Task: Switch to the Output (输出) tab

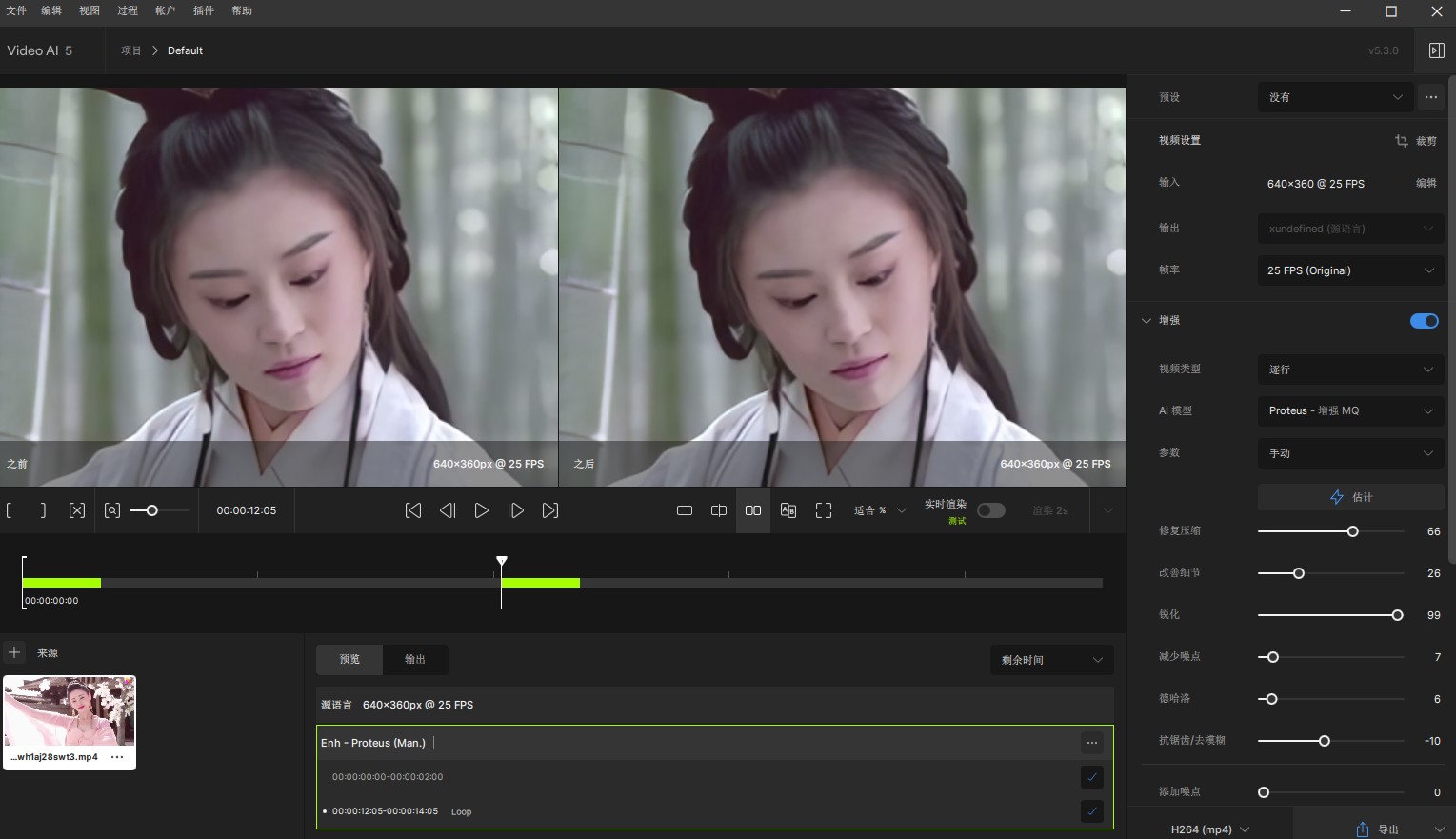Action: [415, 659]
